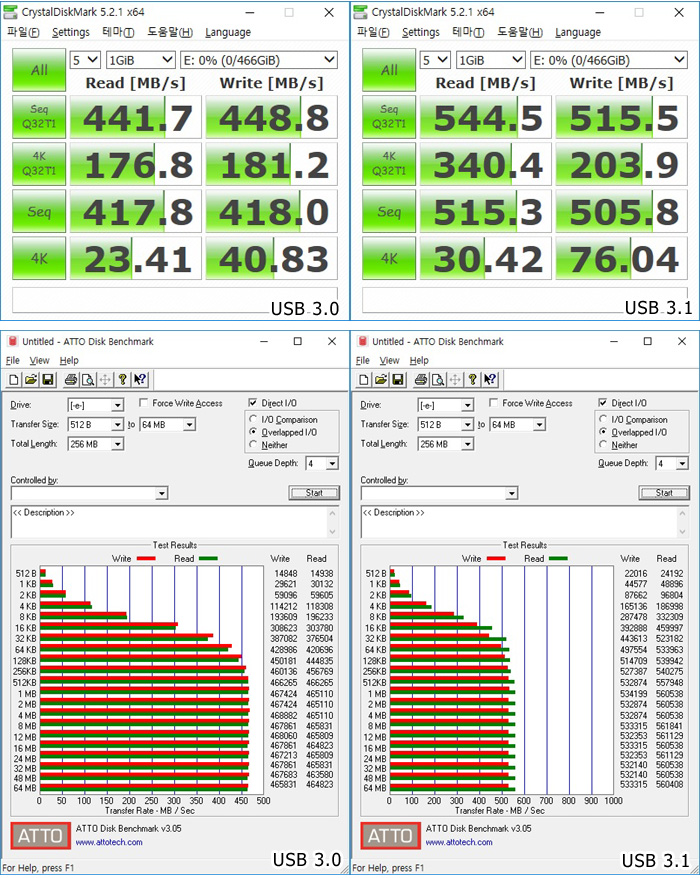The height and width of the screenshot is (878, 700).
Task: Click CrystalDiskMark title bar icon in USB 3.0 window
Action: 10,12
